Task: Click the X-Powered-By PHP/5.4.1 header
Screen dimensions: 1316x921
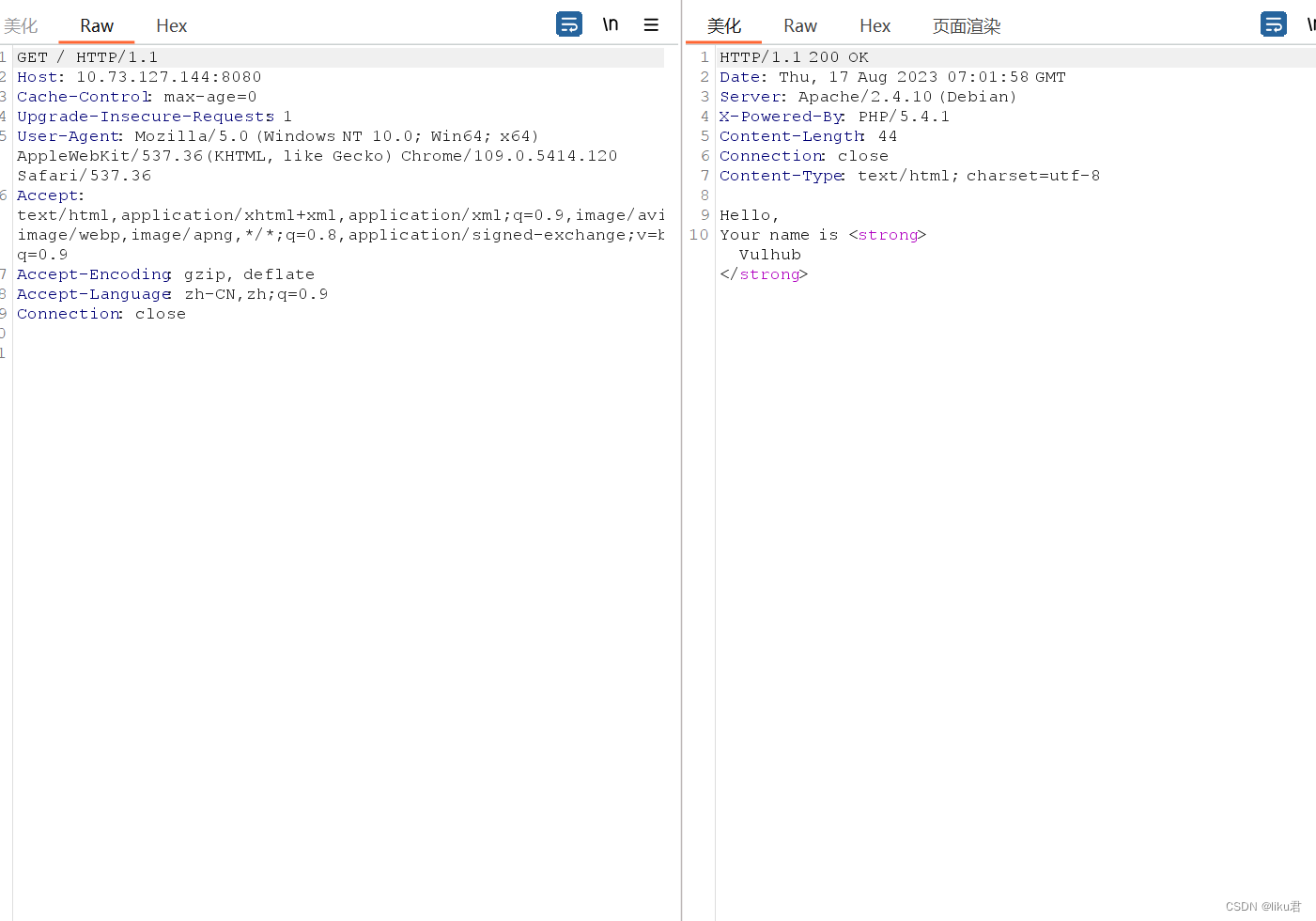Action: coord(834,117)
